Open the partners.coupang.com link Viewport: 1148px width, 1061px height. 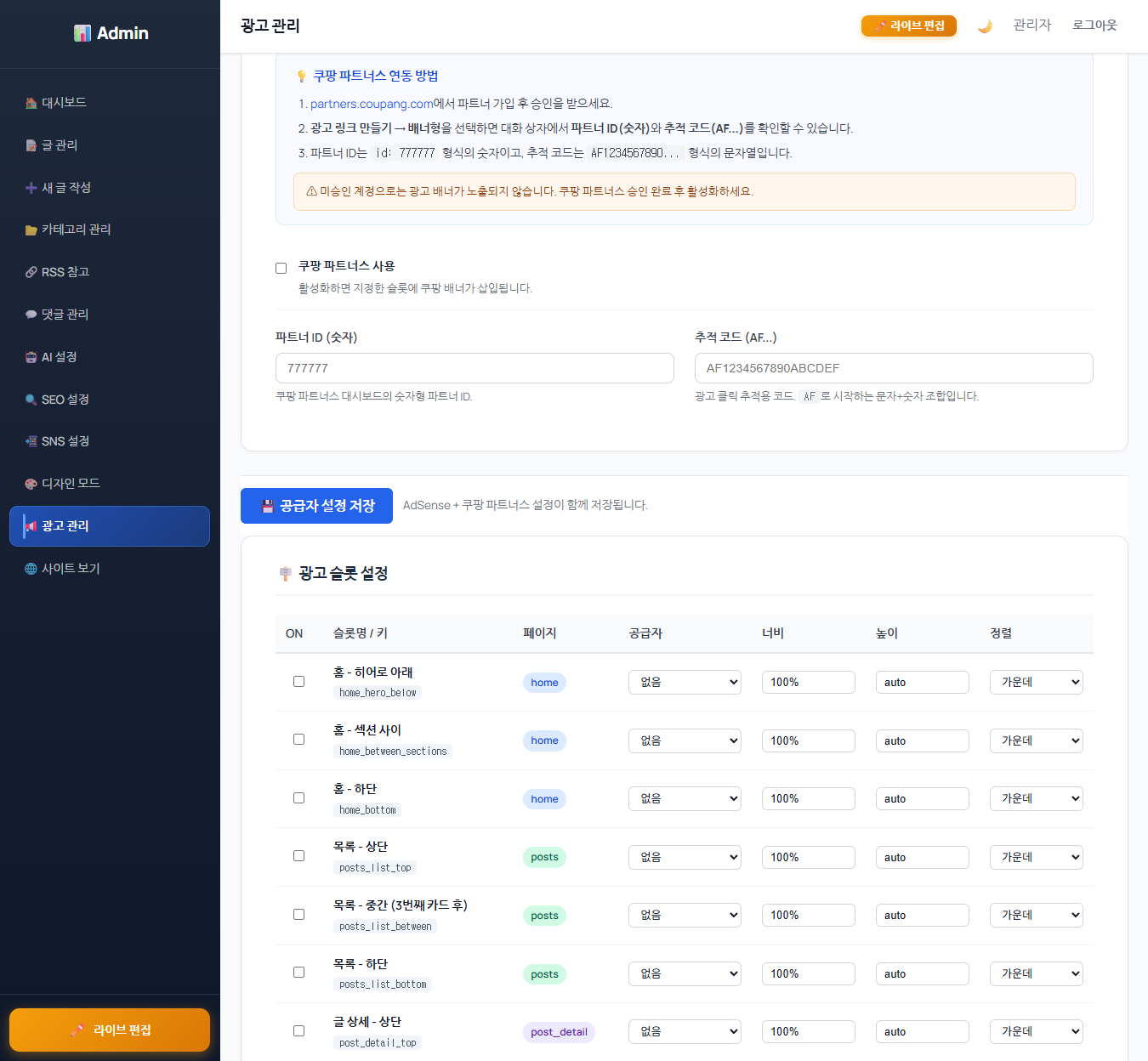pos(372,104)
